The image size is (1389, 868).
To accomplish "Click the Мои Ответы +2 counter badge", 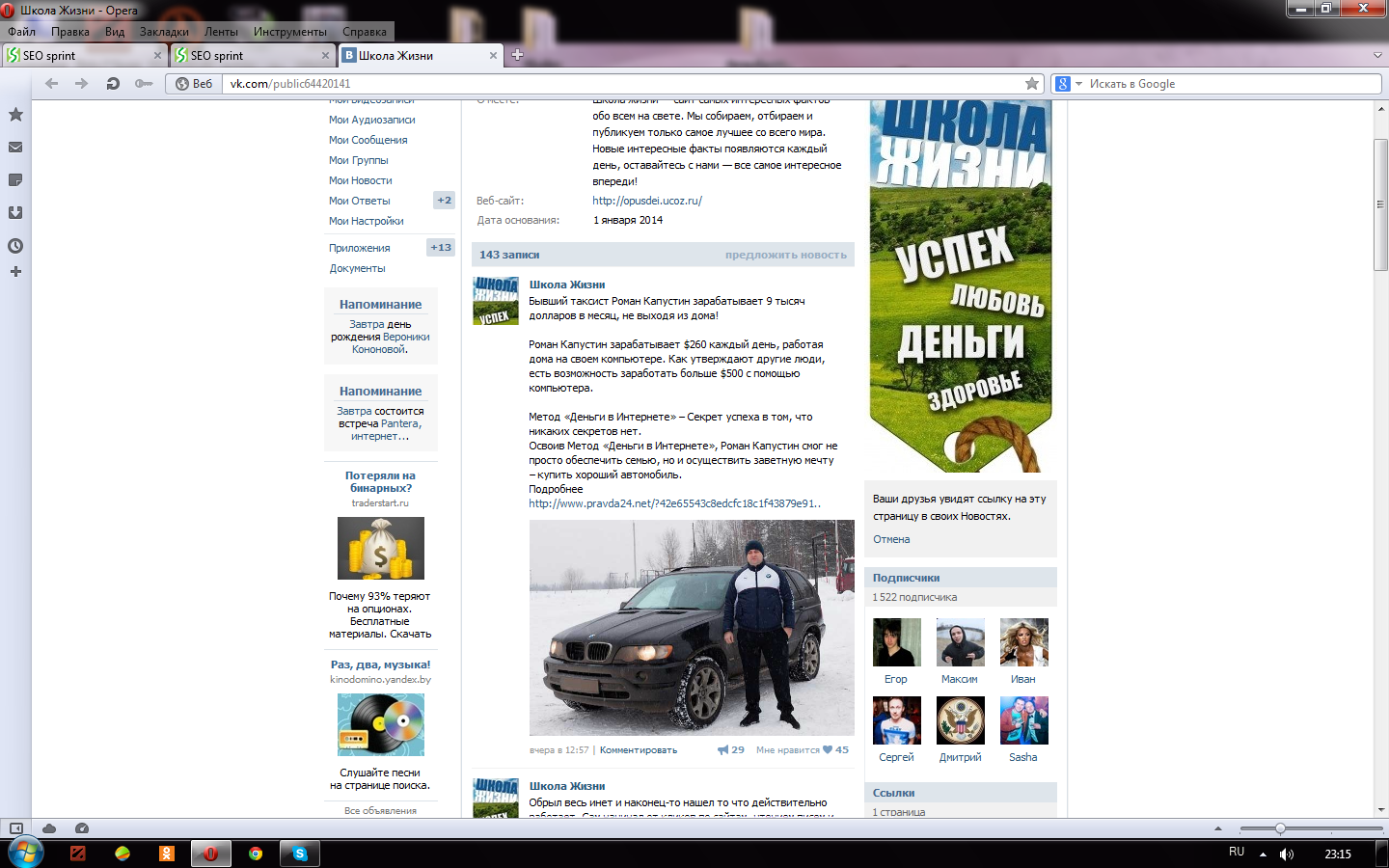I will click(444, 201).
